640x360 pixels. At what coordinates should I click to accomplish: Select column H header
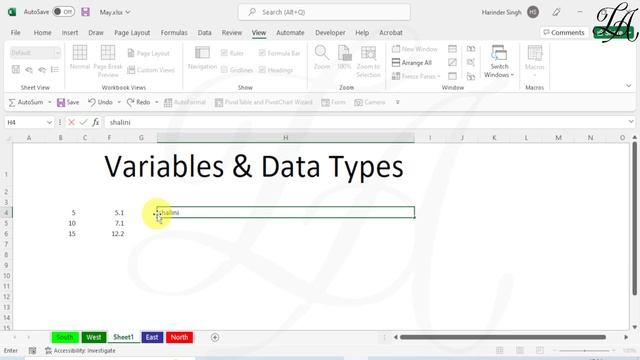286,138
